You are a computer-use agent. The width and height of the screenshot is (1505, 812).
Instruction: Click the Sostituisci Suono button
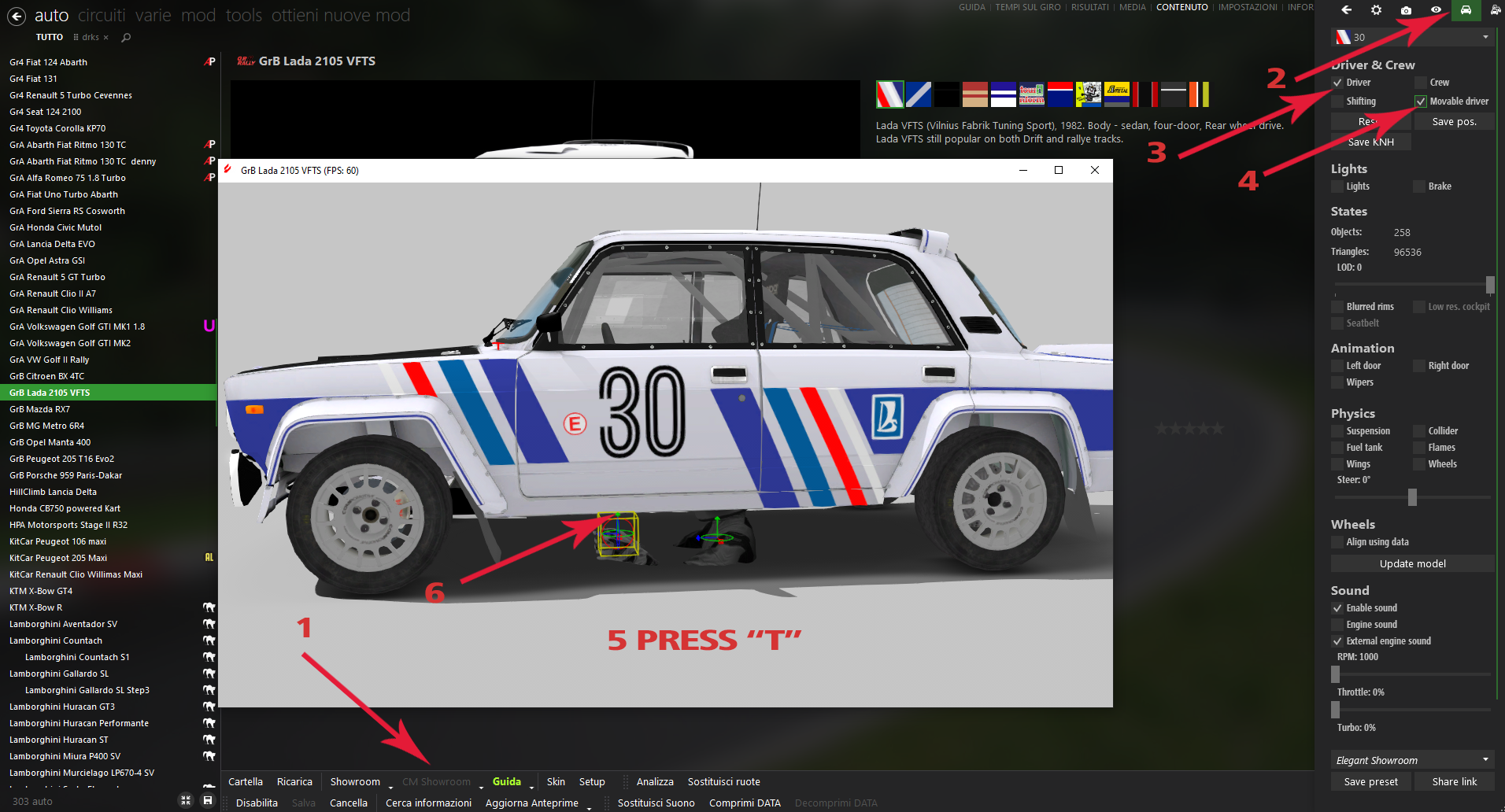click(656, 803)
